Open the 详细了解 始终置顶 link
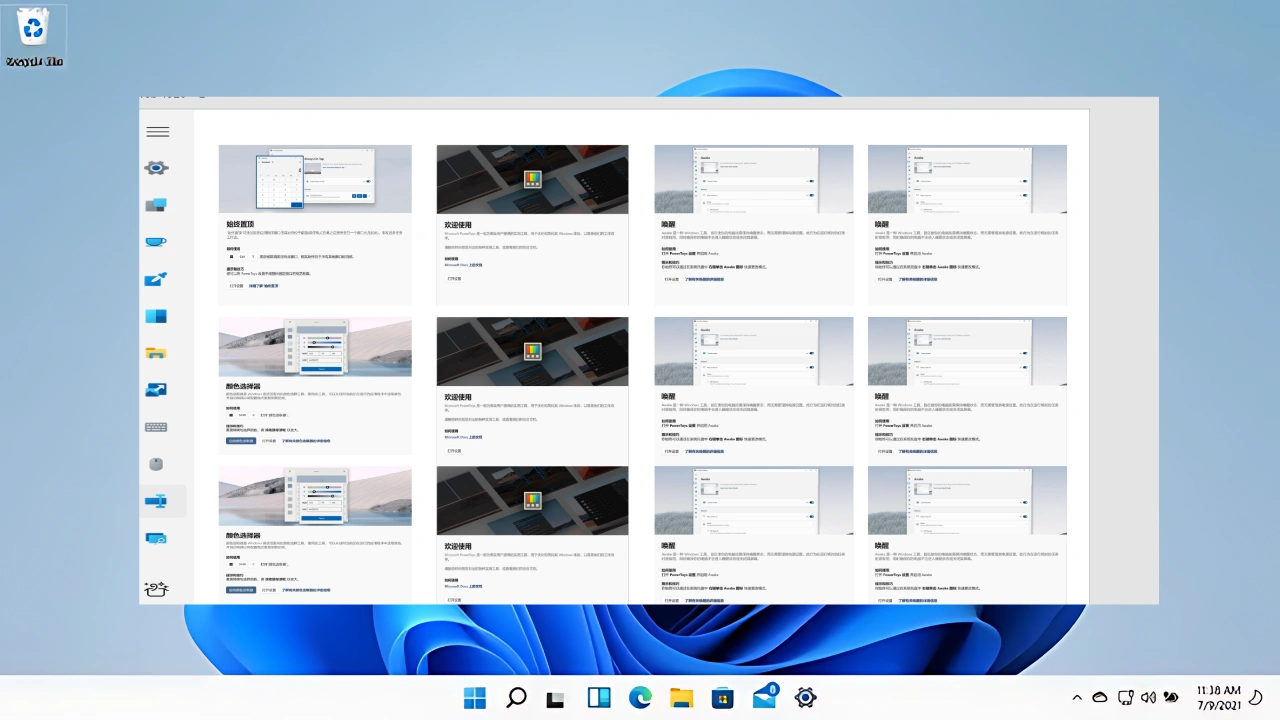This screenshot has width=1280, height=720. tap(264, 286)
